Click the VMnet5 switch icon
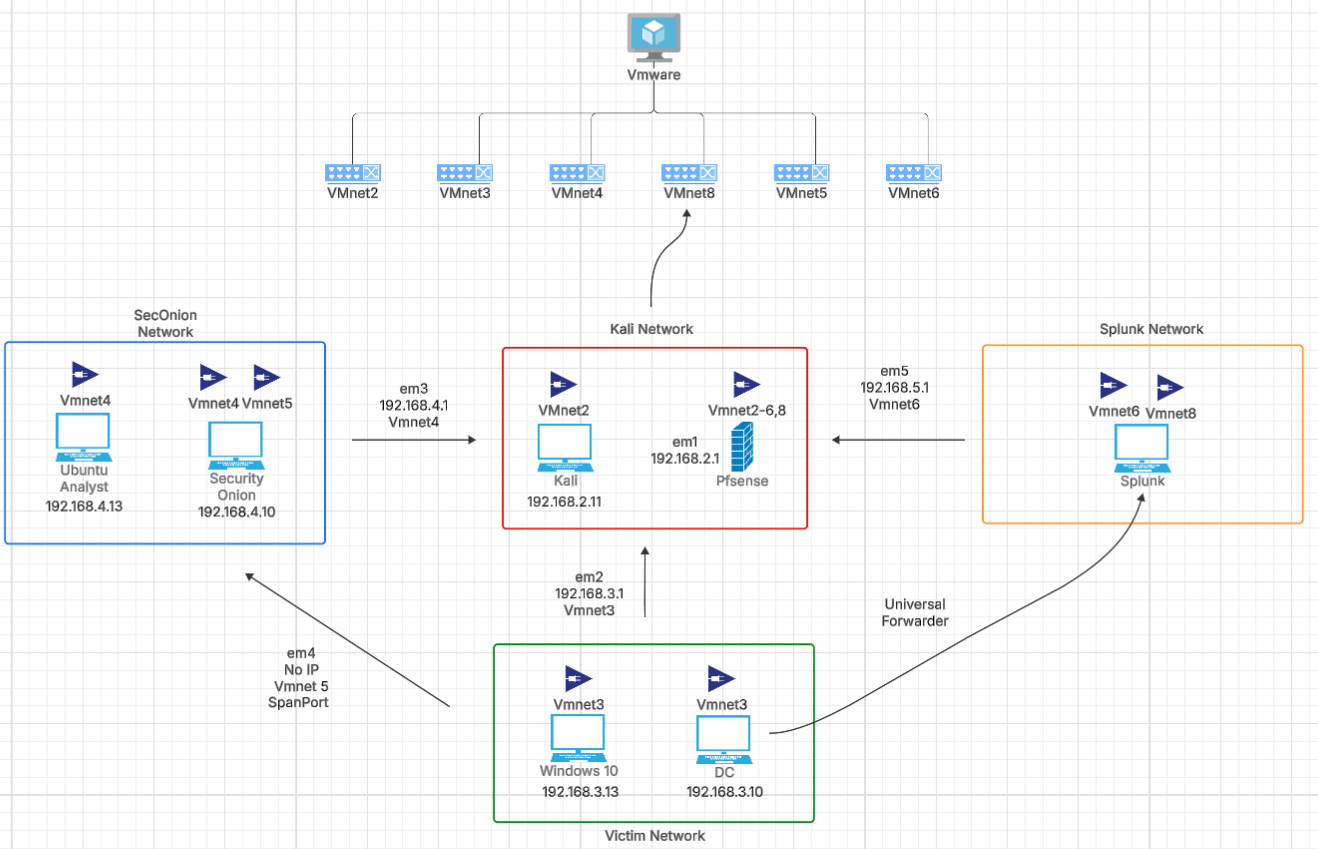Image resolution: width=1318 pixels, height=849 pixels. (801, 173)
